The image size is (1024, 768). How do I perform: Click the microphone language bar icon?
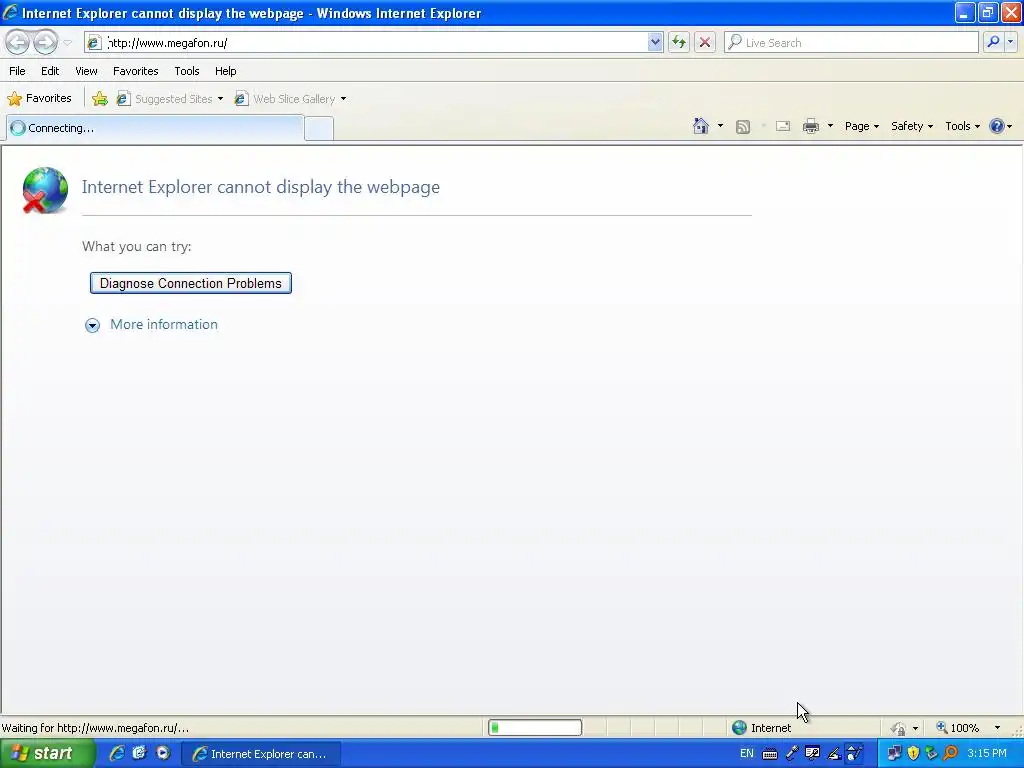(x=792, y=754)
